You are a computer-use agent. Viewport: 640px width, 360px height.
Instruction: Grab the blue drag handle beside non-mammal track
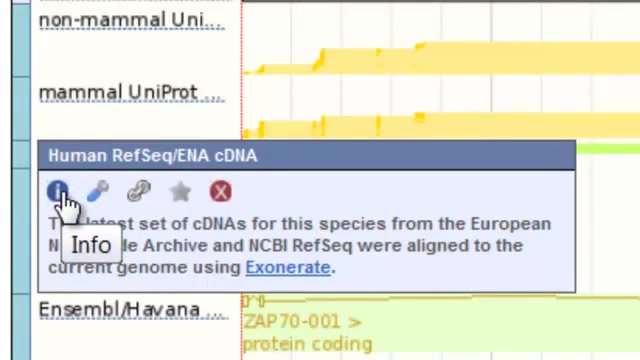[x=21, y=40]
